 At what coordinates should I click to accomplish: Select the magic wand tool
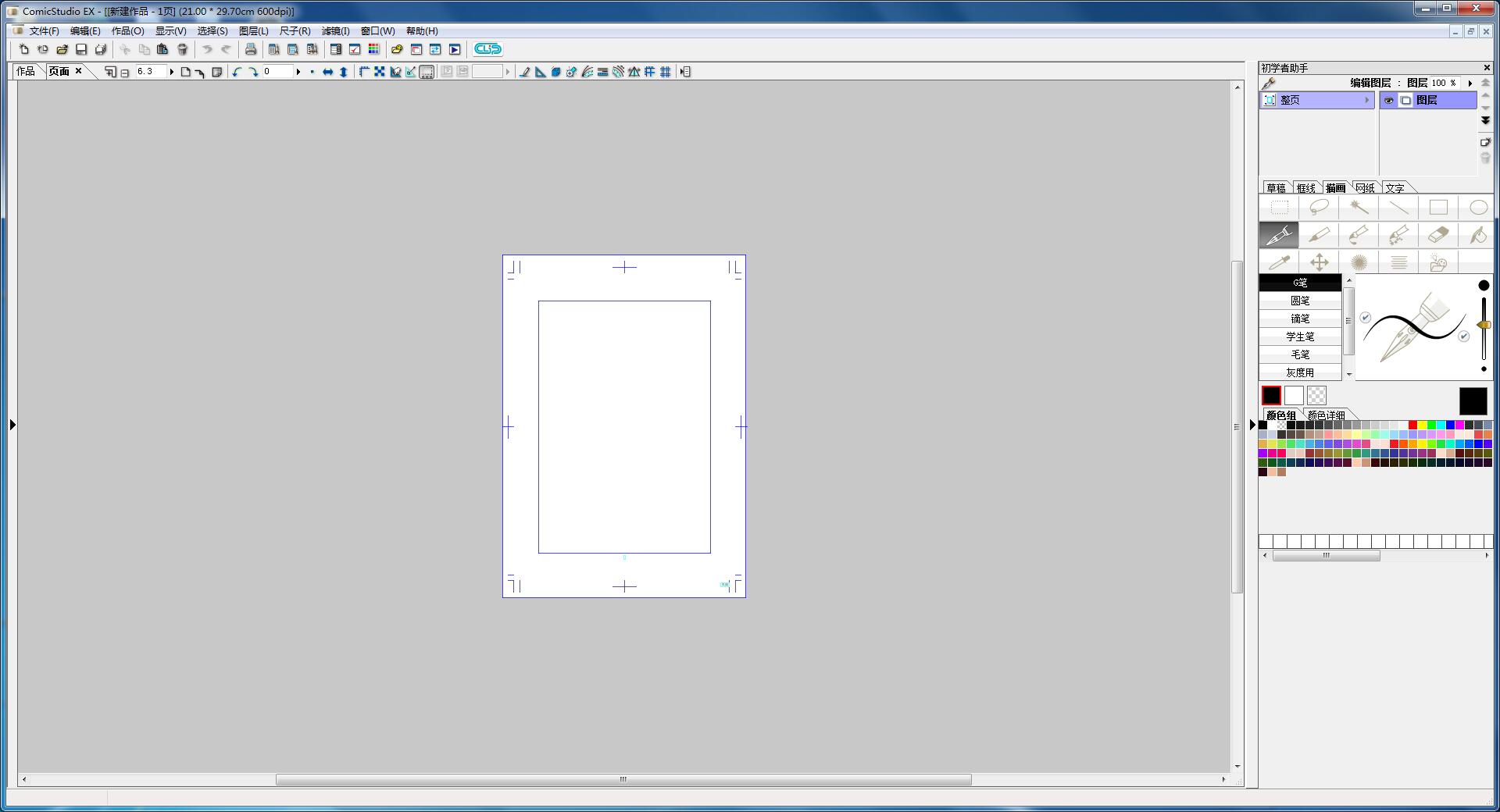click(1359, 207)
